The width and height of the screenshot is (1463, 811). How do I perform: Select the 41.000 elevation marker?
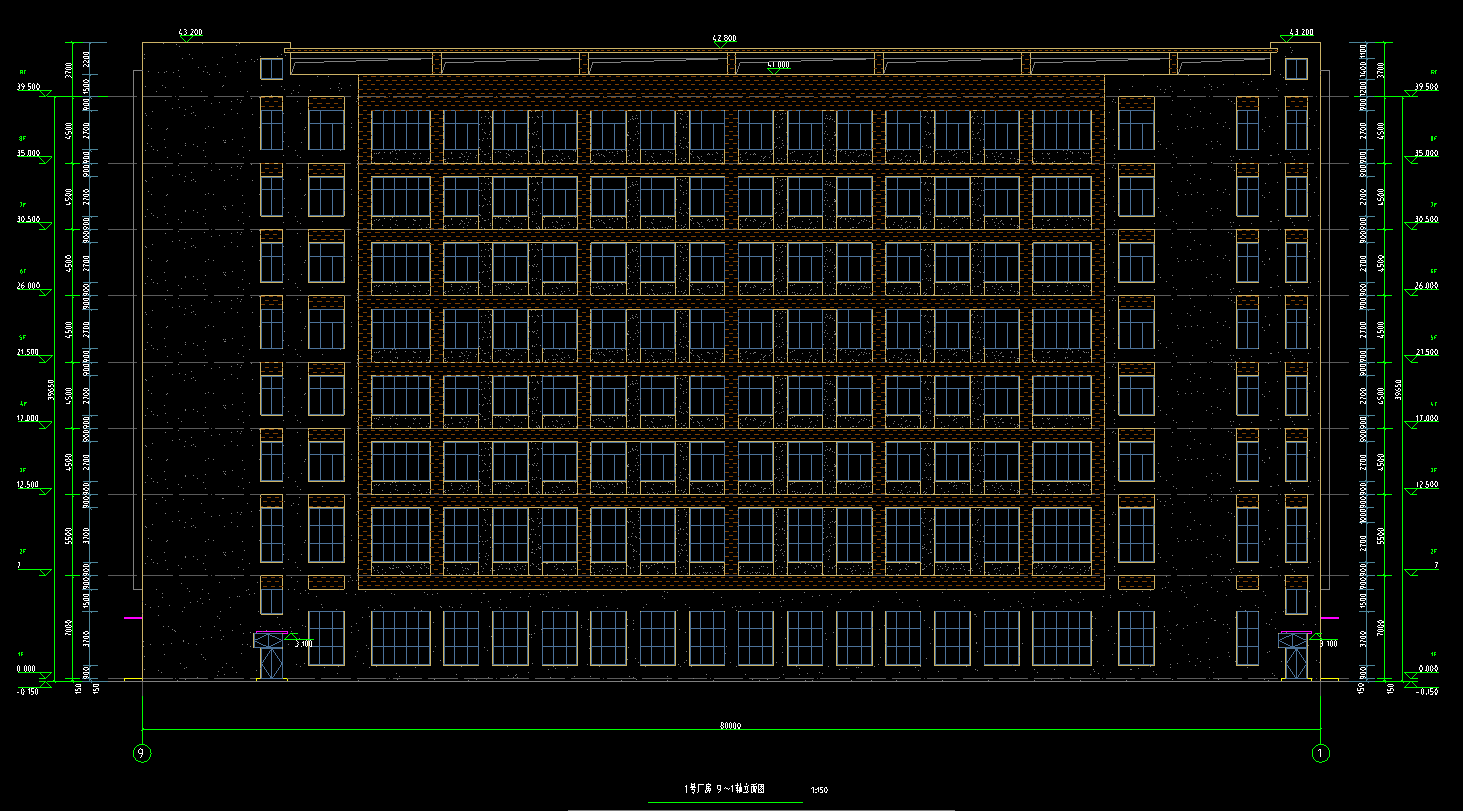click(x=778, y=66)
